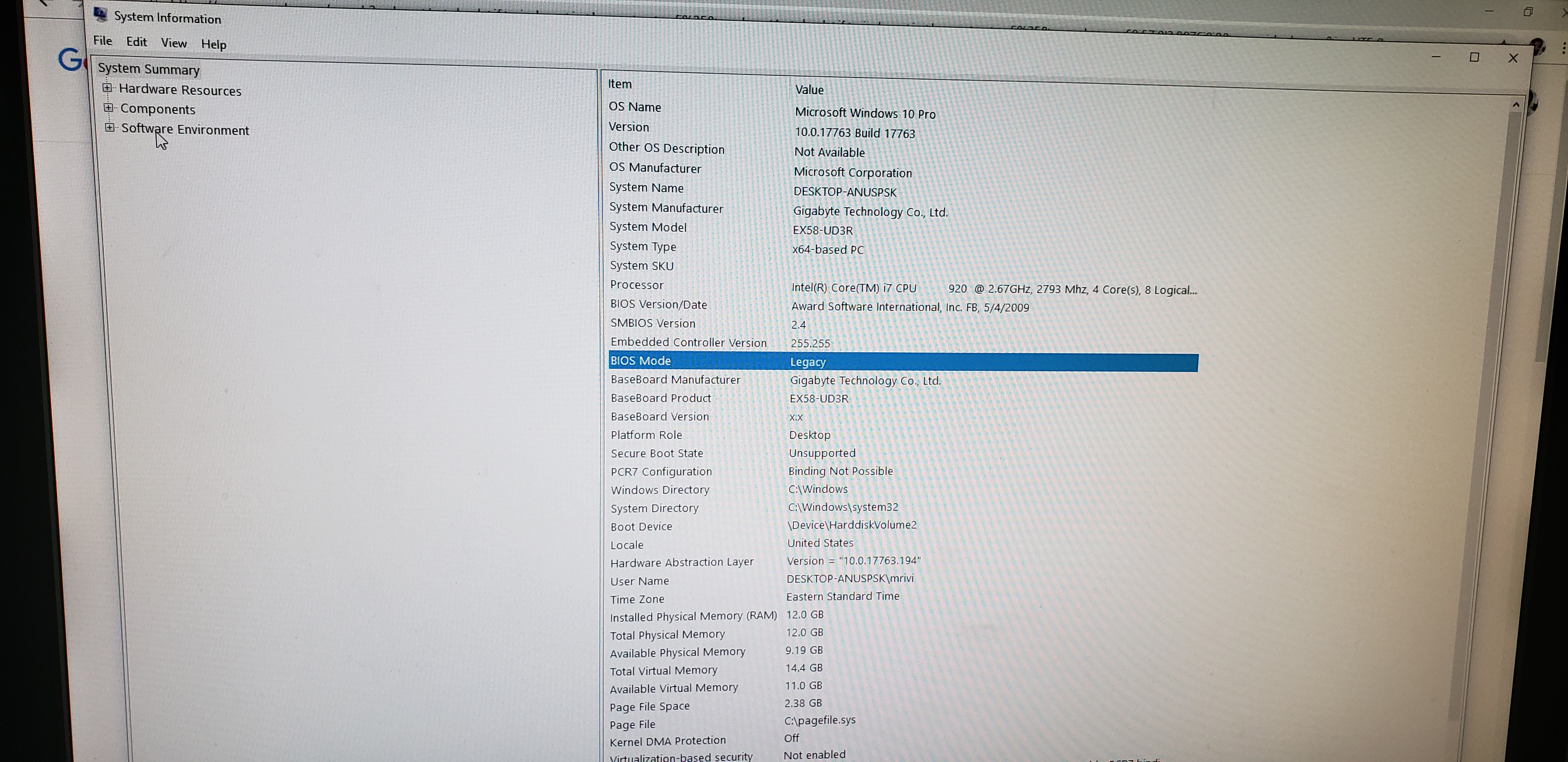Click the scroll up arrow of the list
Image resolution: width=1568 pixels, height=762 pixels.
[1515, 105]
